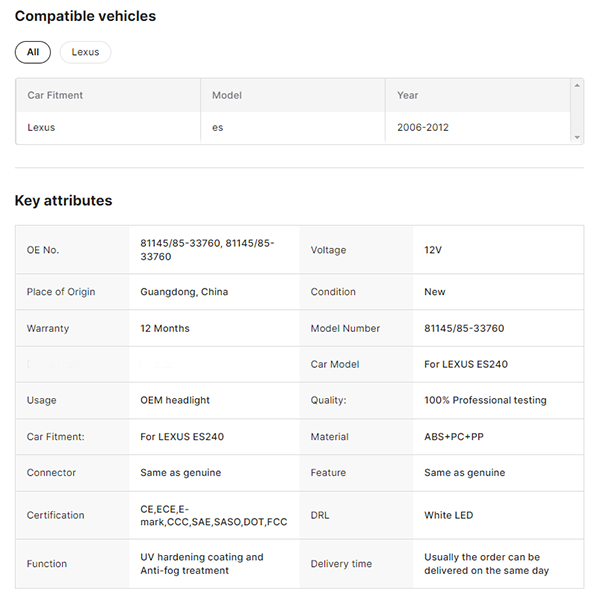Click "For LEXUS ES240" Car Model value

coord(466,364)
